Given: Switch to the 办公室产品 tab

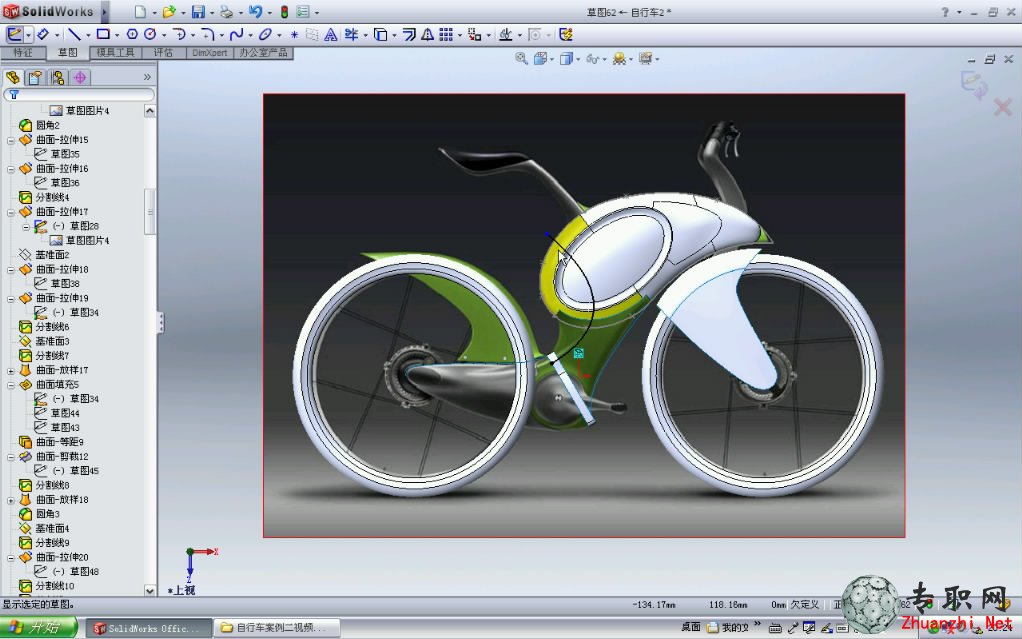Looking at the screenshot, I should [263, 53].
